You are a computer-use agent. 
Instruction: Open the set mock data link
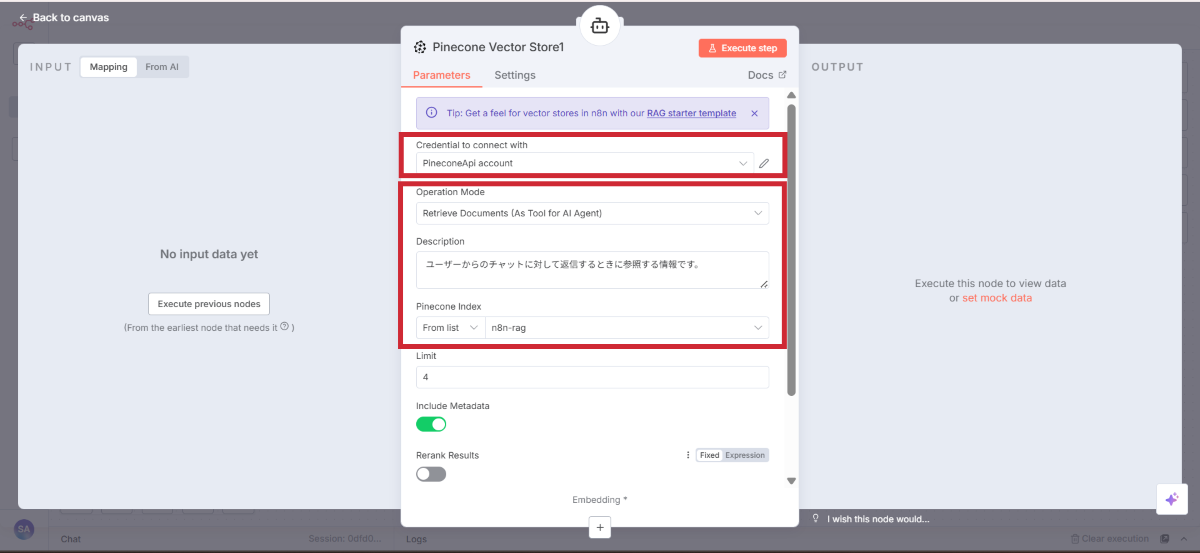[x=996, y=298]
